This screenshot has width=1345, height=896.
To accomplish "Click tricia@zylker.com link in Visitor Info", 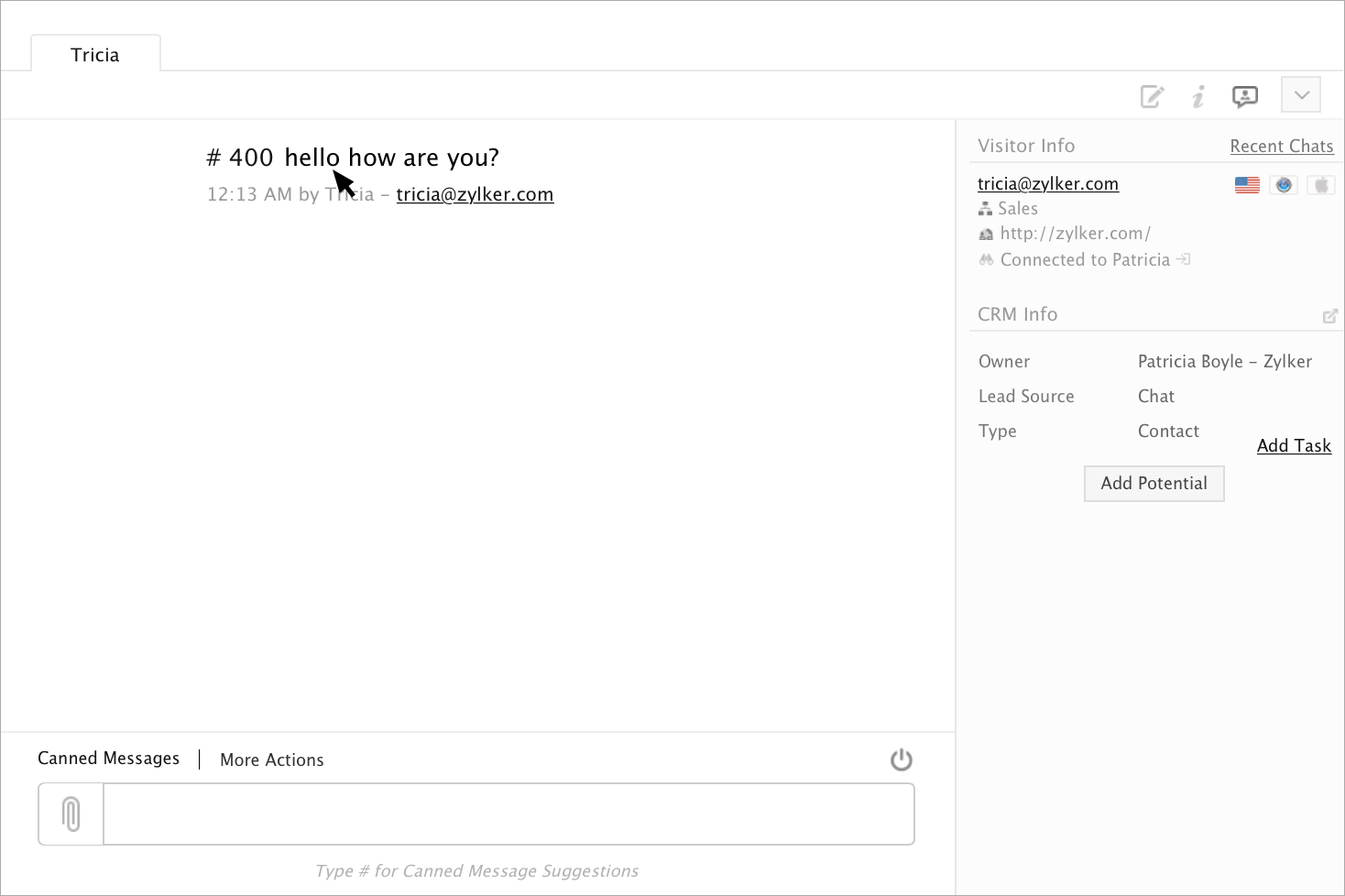I will 1047,184.
